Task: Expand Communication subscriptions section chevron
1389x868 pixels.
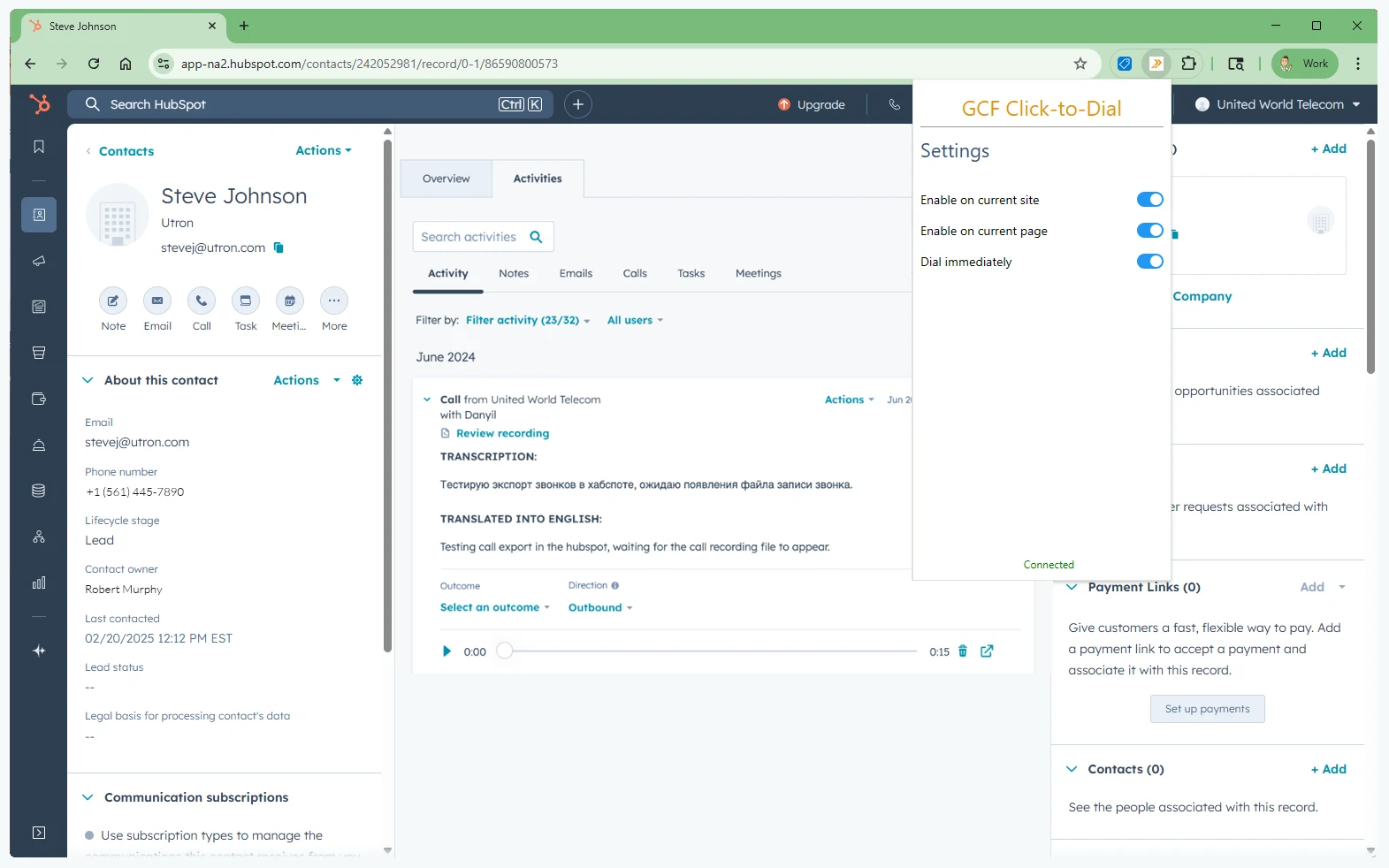Action: click(x=88, y=797)
